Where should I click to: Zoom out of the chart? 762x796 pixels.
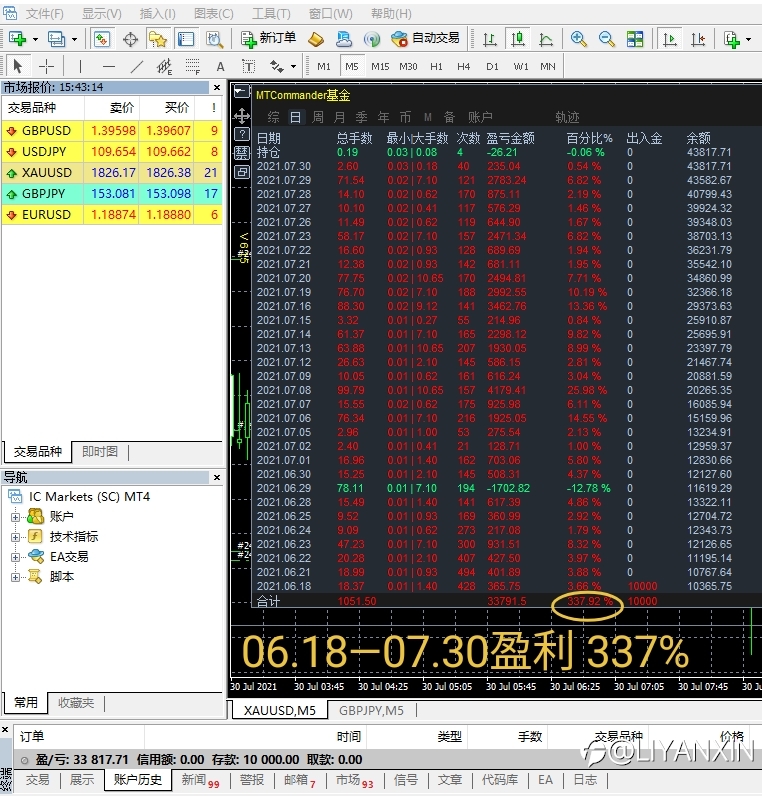(606, 39)
